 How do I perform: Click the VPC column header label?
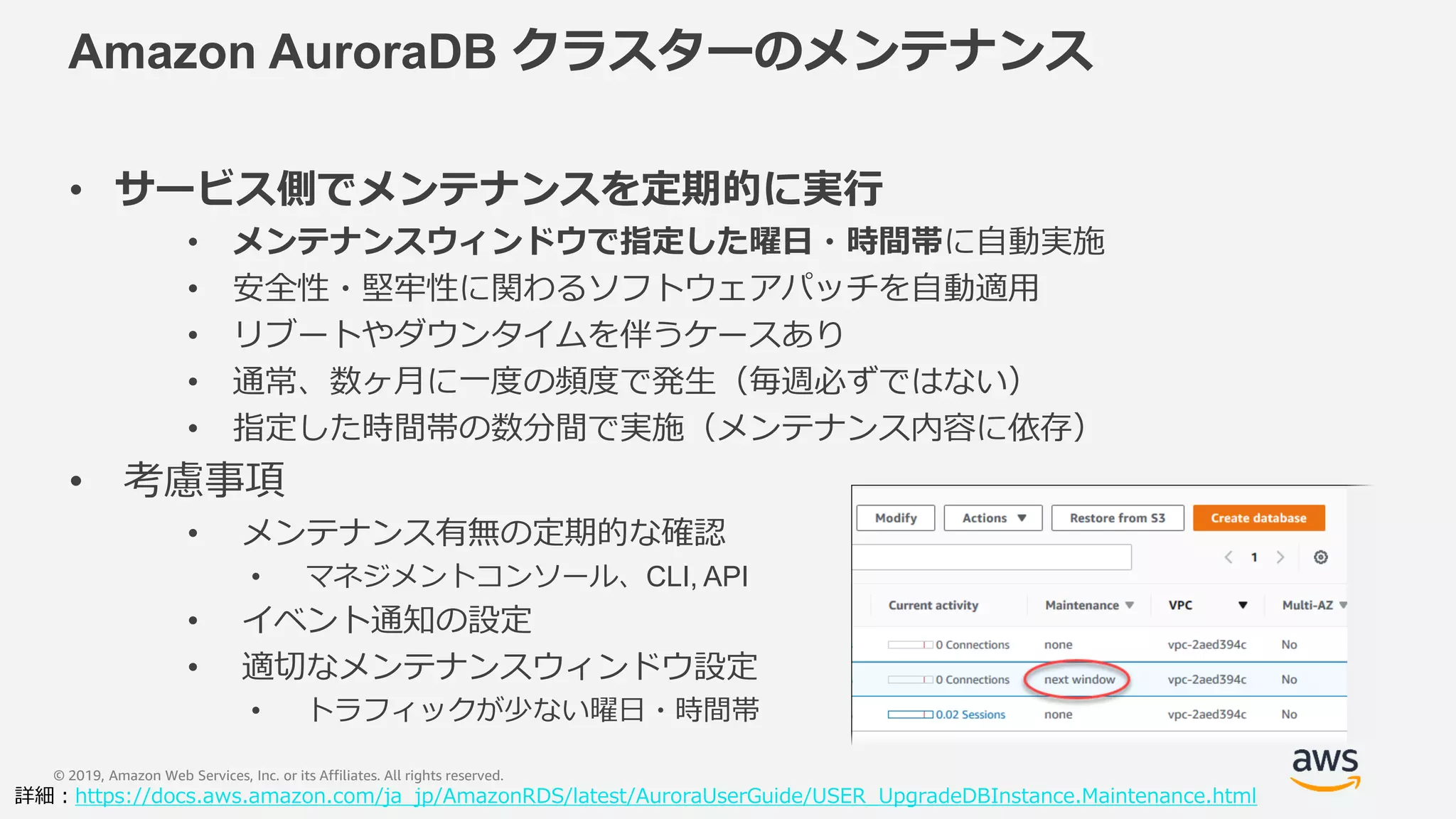[x=1180, y=605]
